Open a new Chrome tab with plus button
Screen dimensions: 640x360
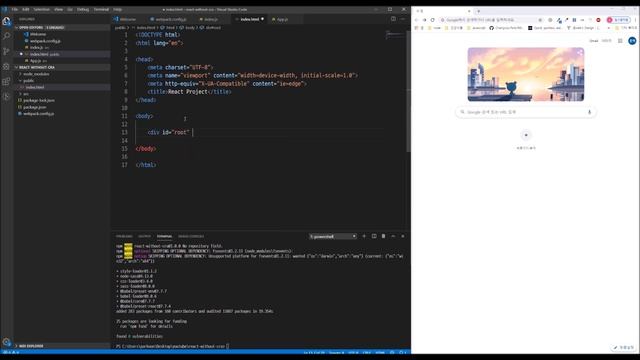(x=478, y=11)
